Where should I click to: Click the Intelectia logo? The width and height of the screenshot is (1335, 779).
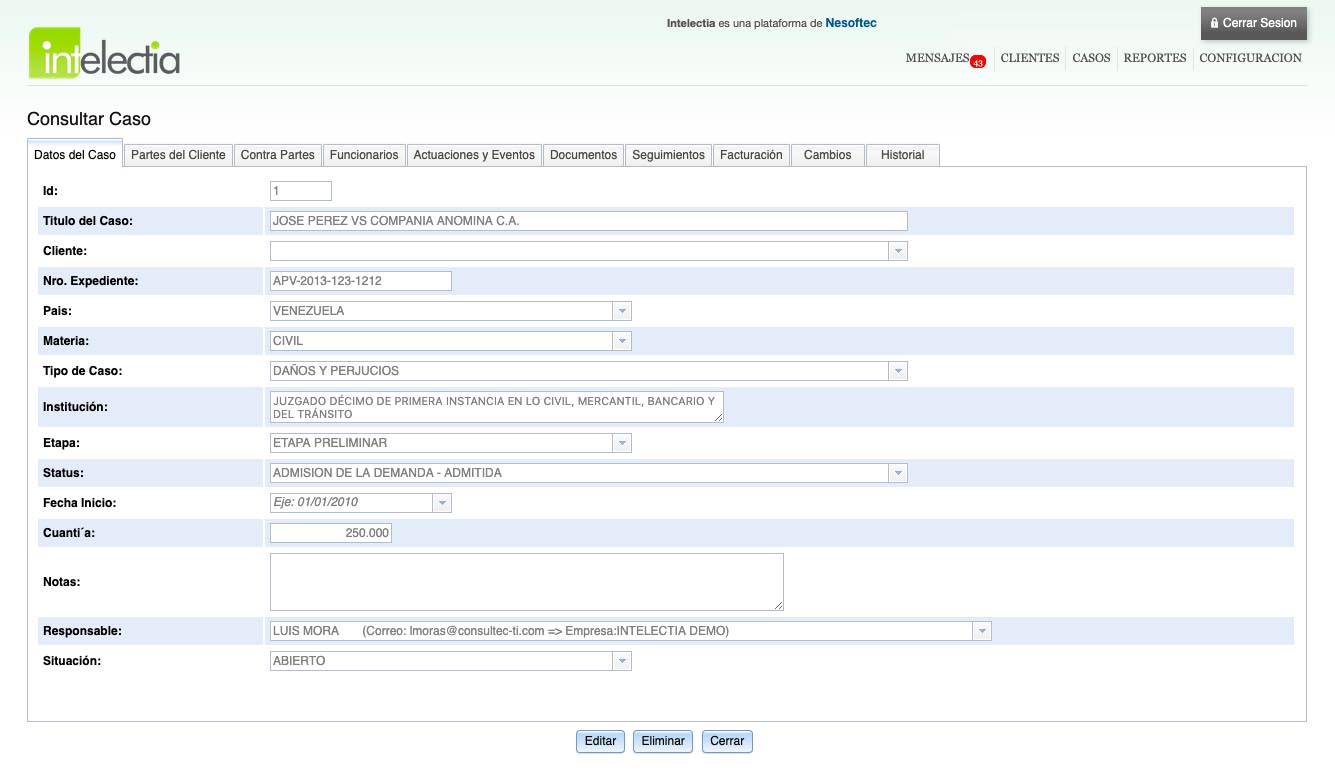click(104, 53)
